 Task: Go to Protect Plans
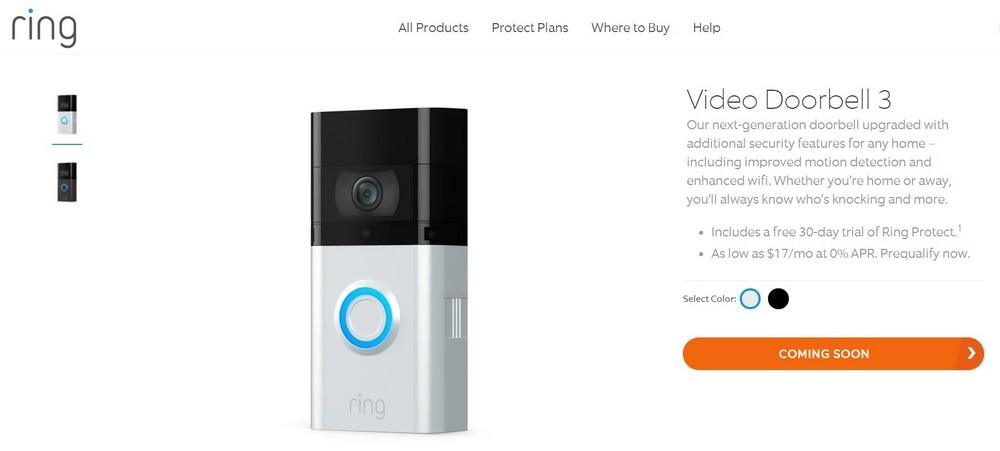[x=530, y=28]
